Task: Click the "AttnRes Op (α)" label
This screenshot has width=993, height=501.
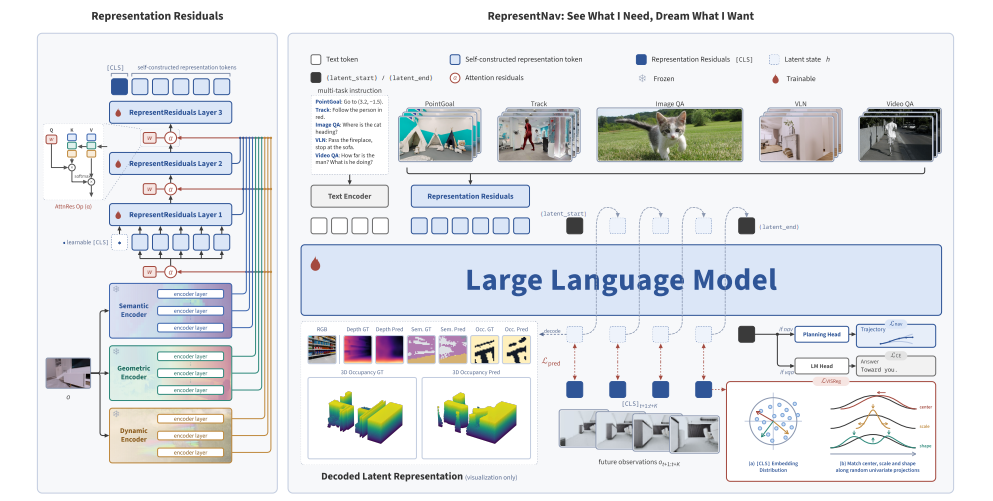Action: (x=73, y=206)
